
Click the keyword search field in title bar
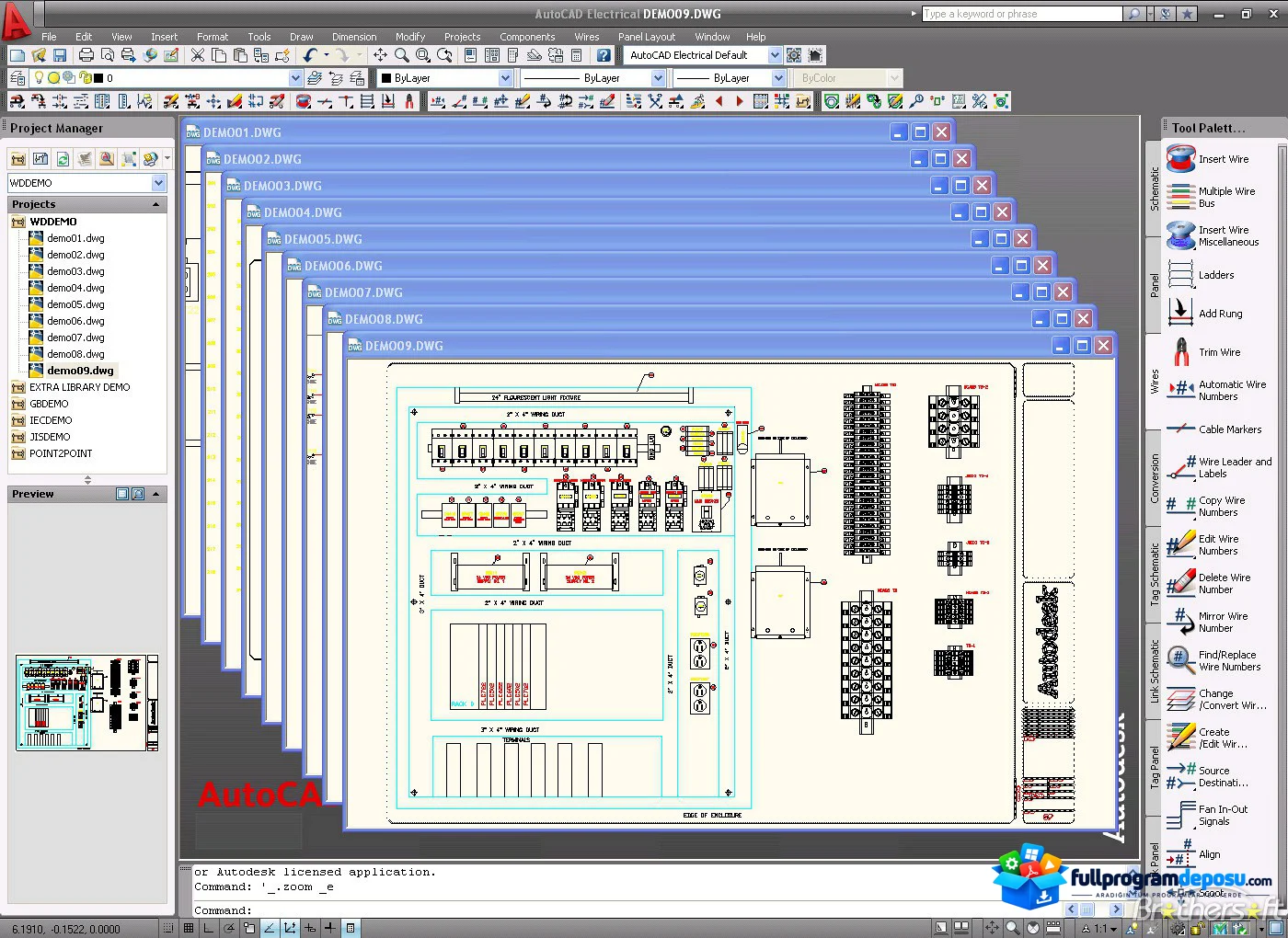[x=1021, y=14]
